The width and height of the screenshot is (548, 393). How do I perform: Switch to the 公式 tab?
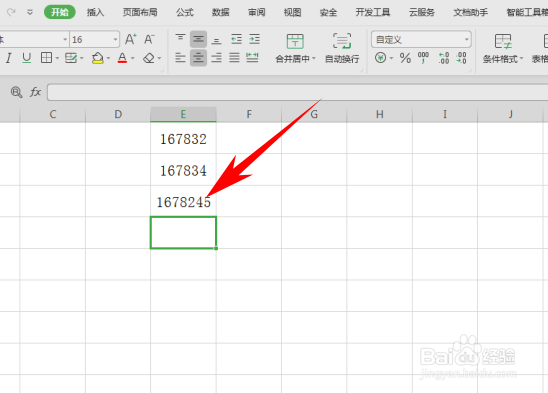(185, 13)
